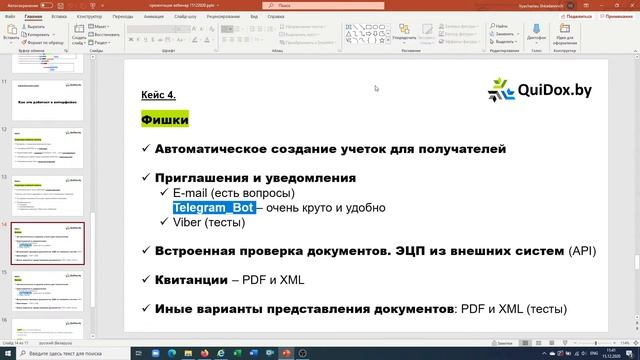Switch to the Главная ribbon tab
This screenshot has height=360, width=640.
33,17
